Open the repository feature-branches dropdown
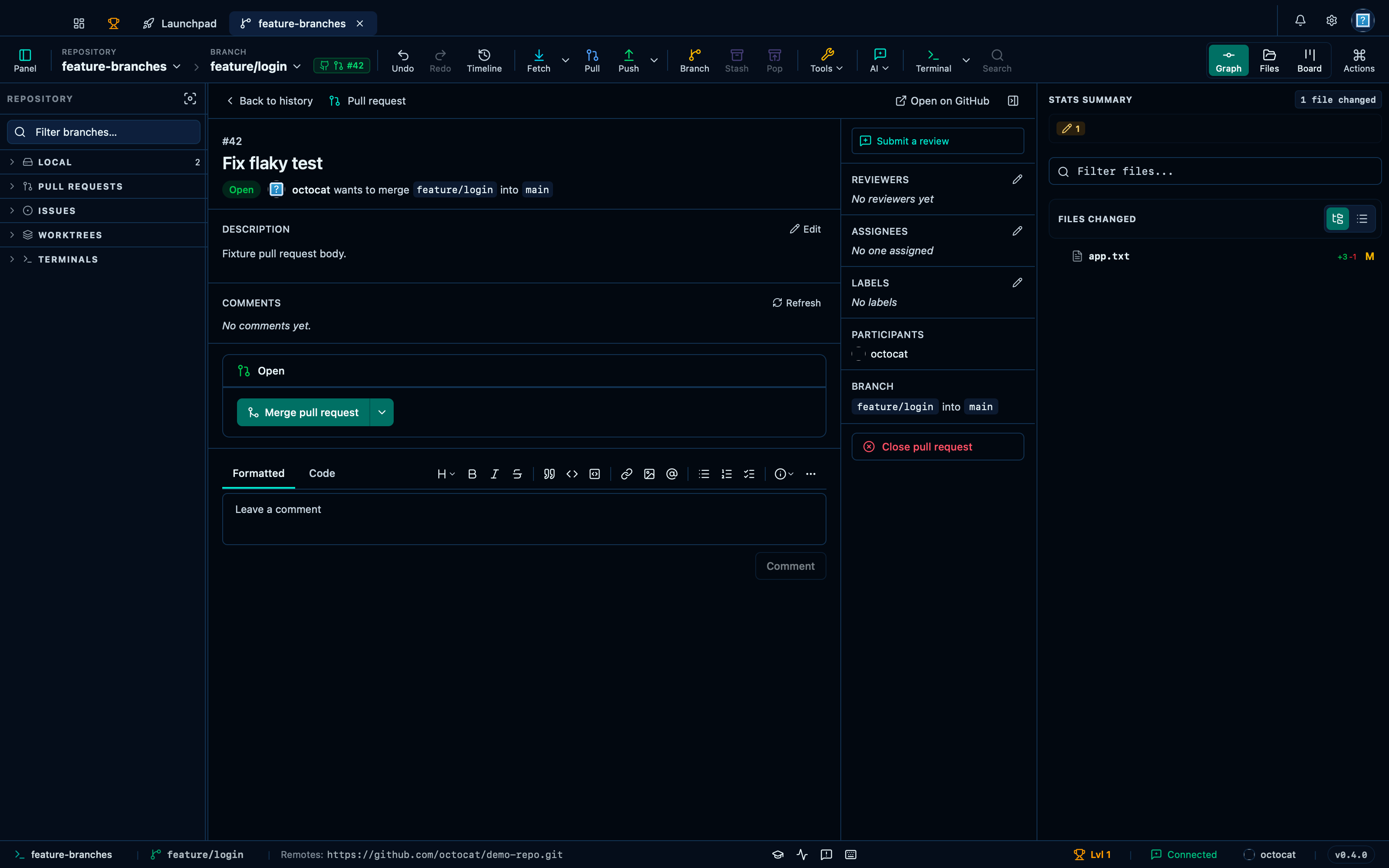Screen dimensions: 1389x868 (x=121, y=66)
